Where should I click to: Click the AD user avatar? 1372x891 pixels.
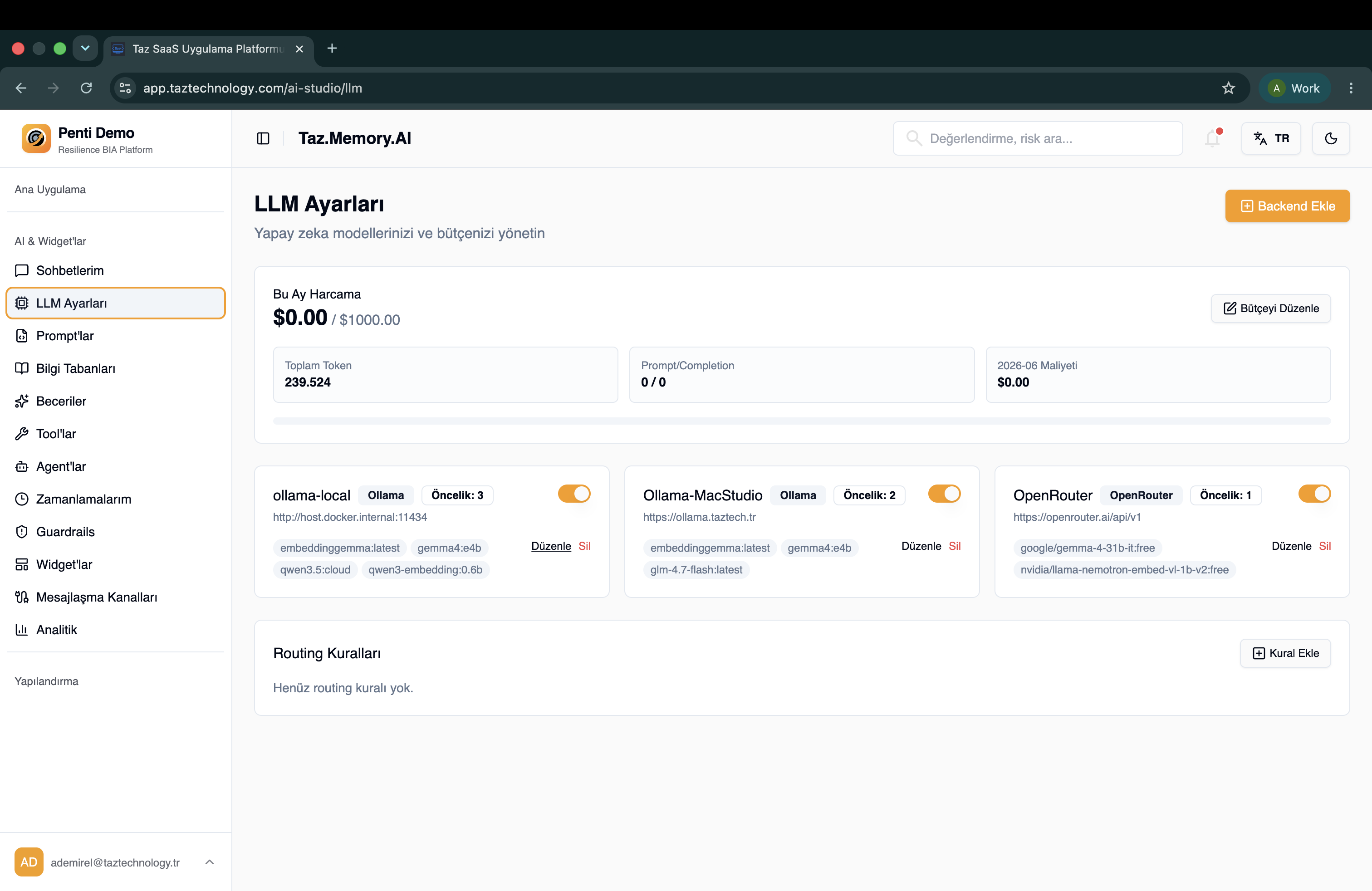pos(29,862)
